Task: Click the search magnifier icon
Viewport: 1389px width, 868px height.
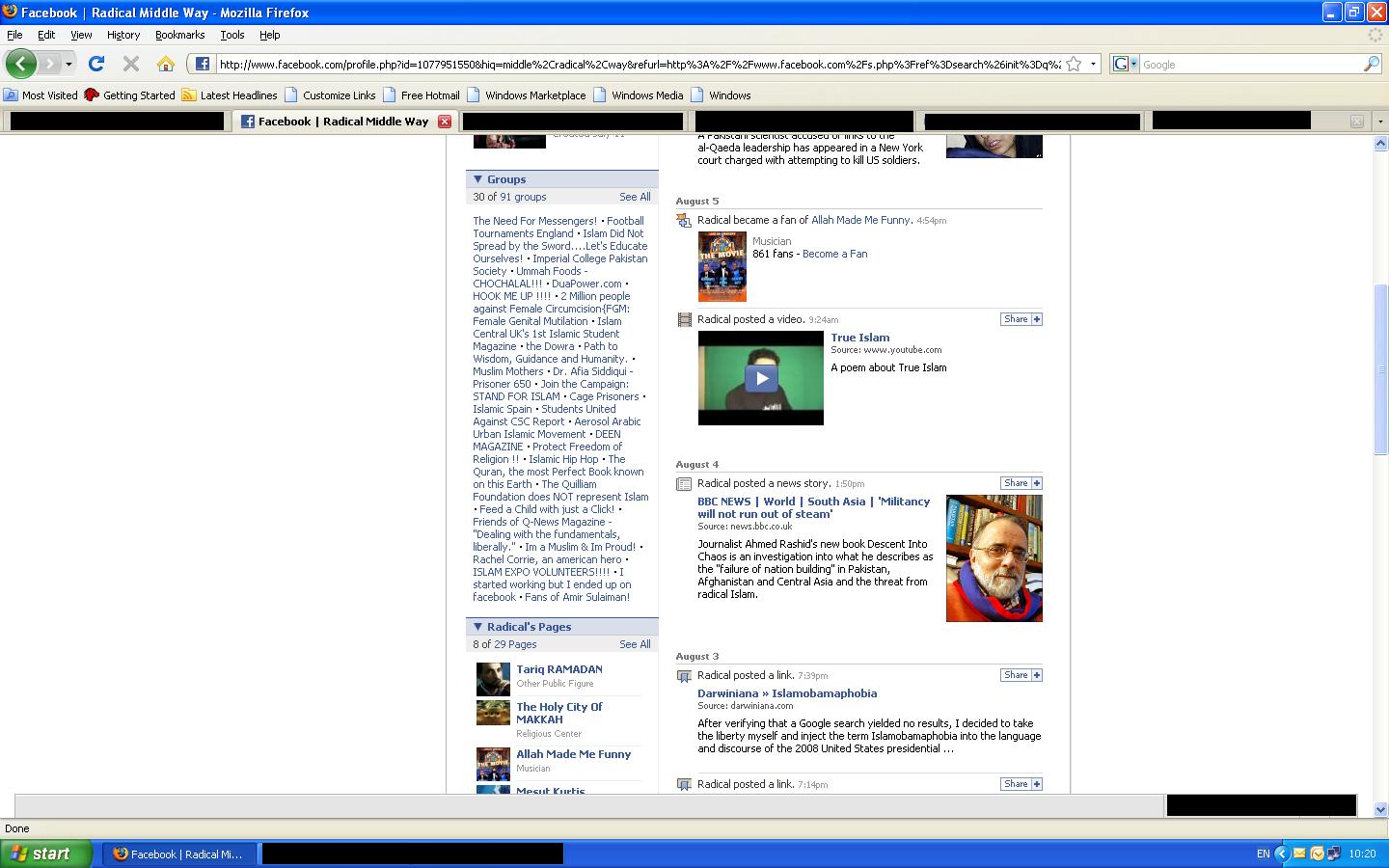Action: (1371, 64)
